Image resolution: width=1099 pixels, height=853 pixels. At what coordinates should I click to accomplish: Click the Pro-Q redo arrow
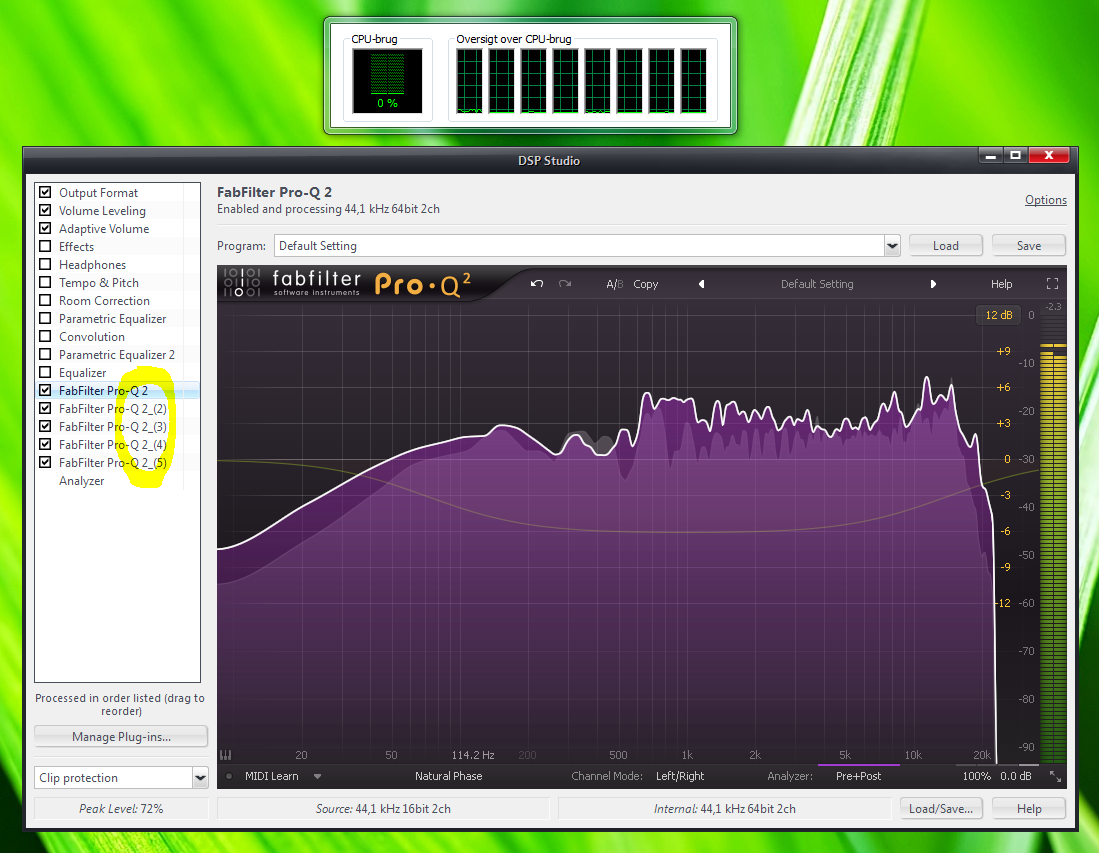coord(565,284)
